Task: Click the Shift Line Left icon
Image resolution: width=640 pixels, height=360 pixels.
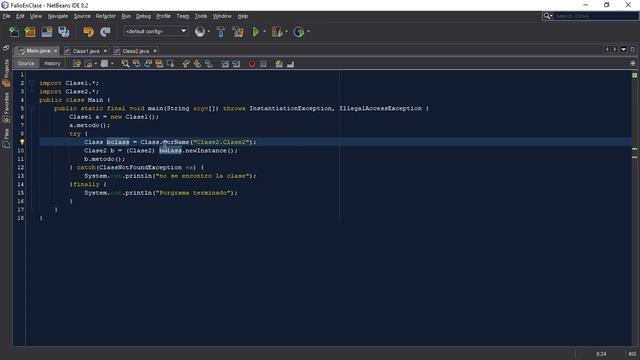Action: (x=224, y=64)
